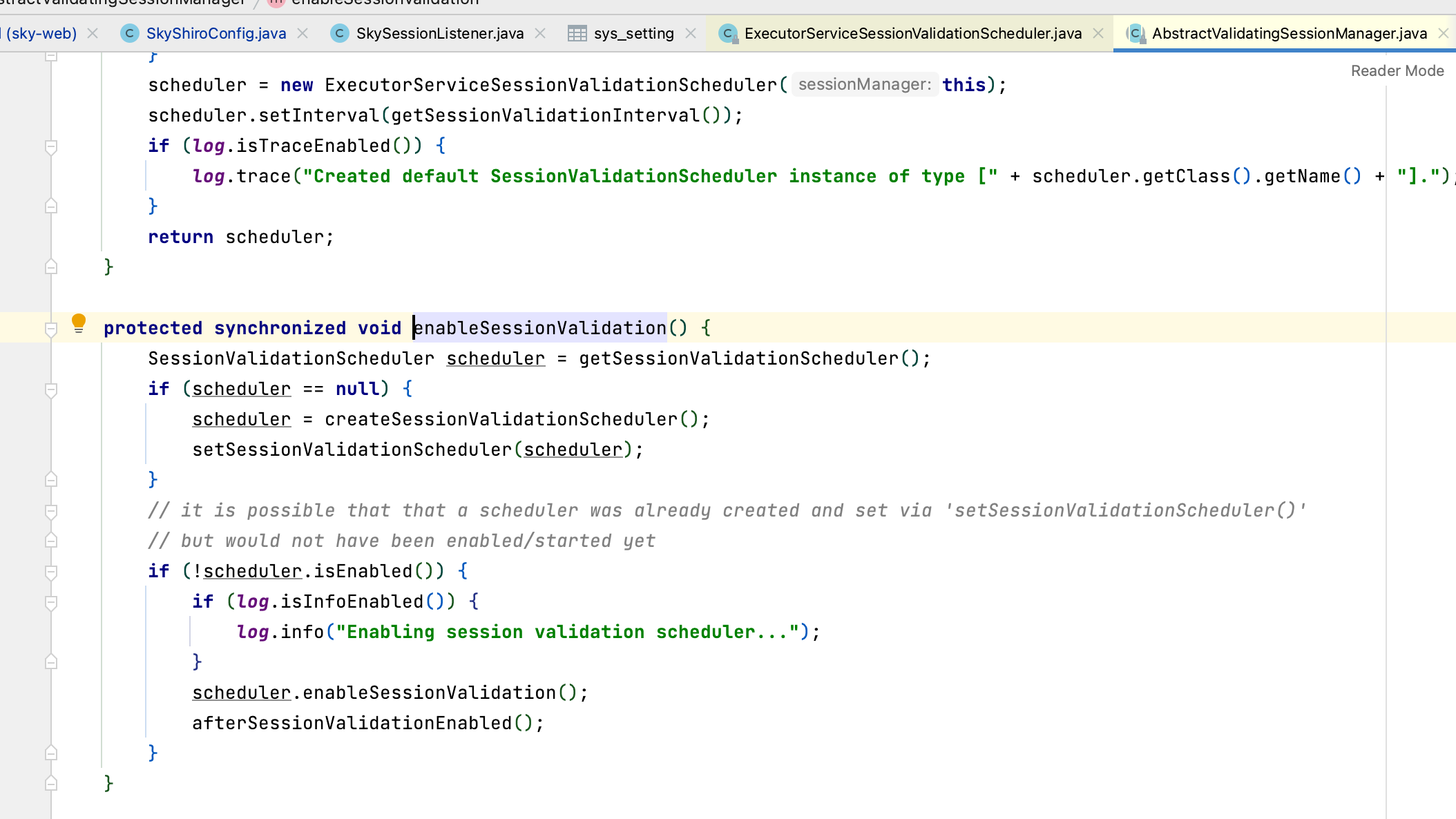
Task: Open the (sky-web) editor tab
Action: point(41,33)
